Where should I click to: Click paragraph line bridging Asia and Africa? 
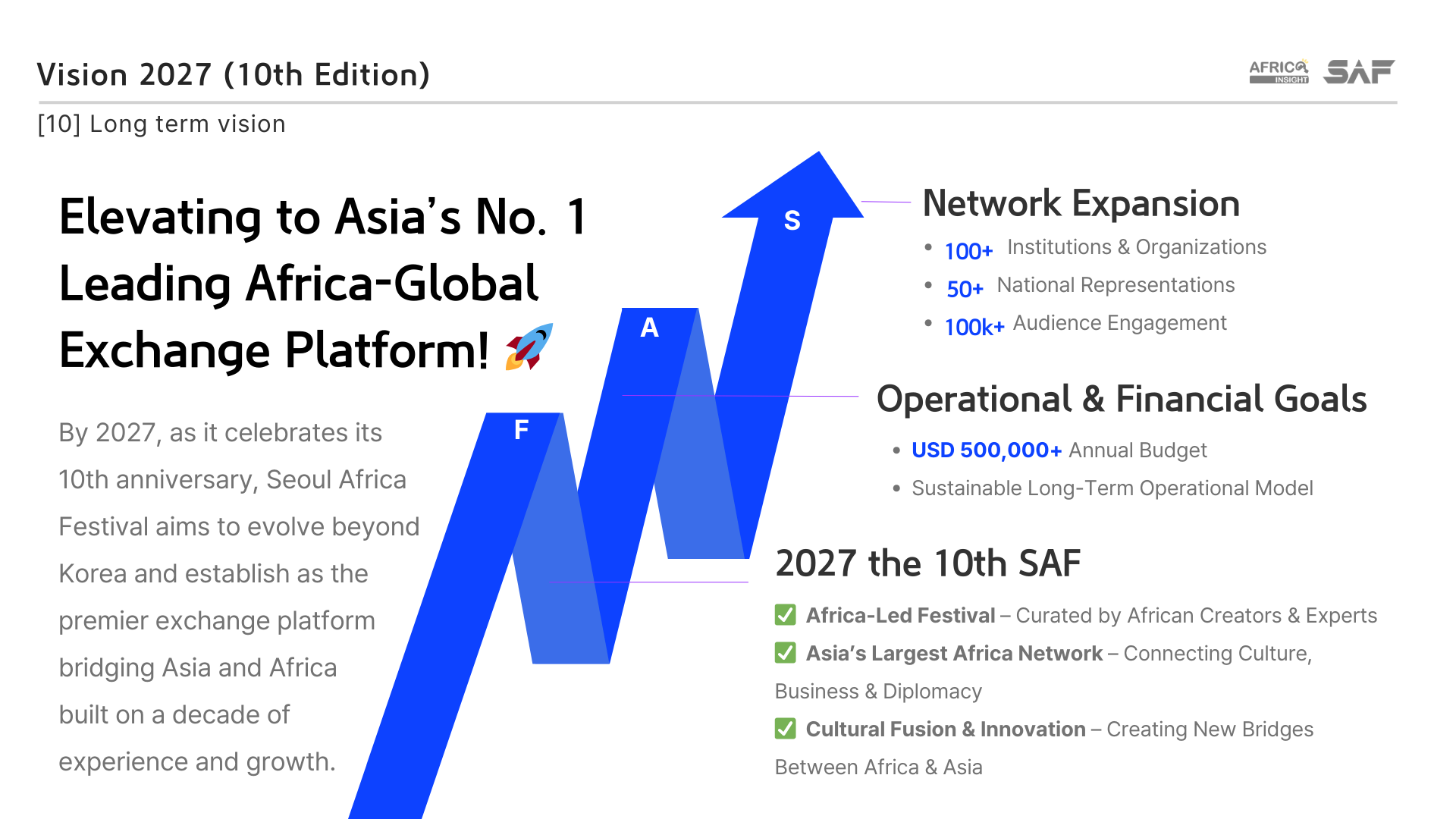coord(198,668)
